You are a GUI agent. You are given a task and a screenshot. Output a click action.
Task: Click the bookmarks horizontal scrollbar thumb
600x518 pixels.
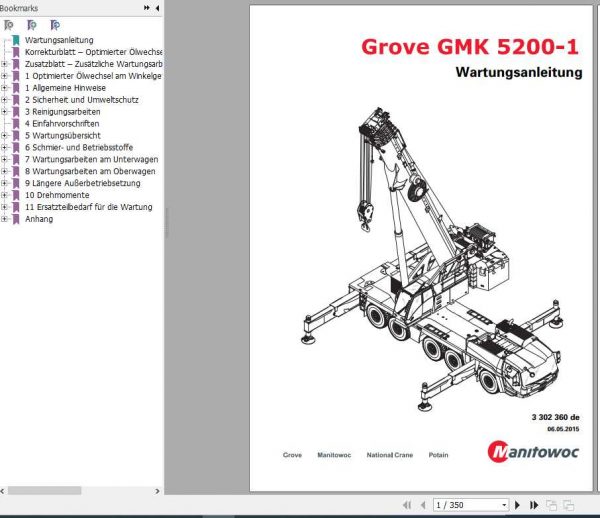tap(45, 490)
